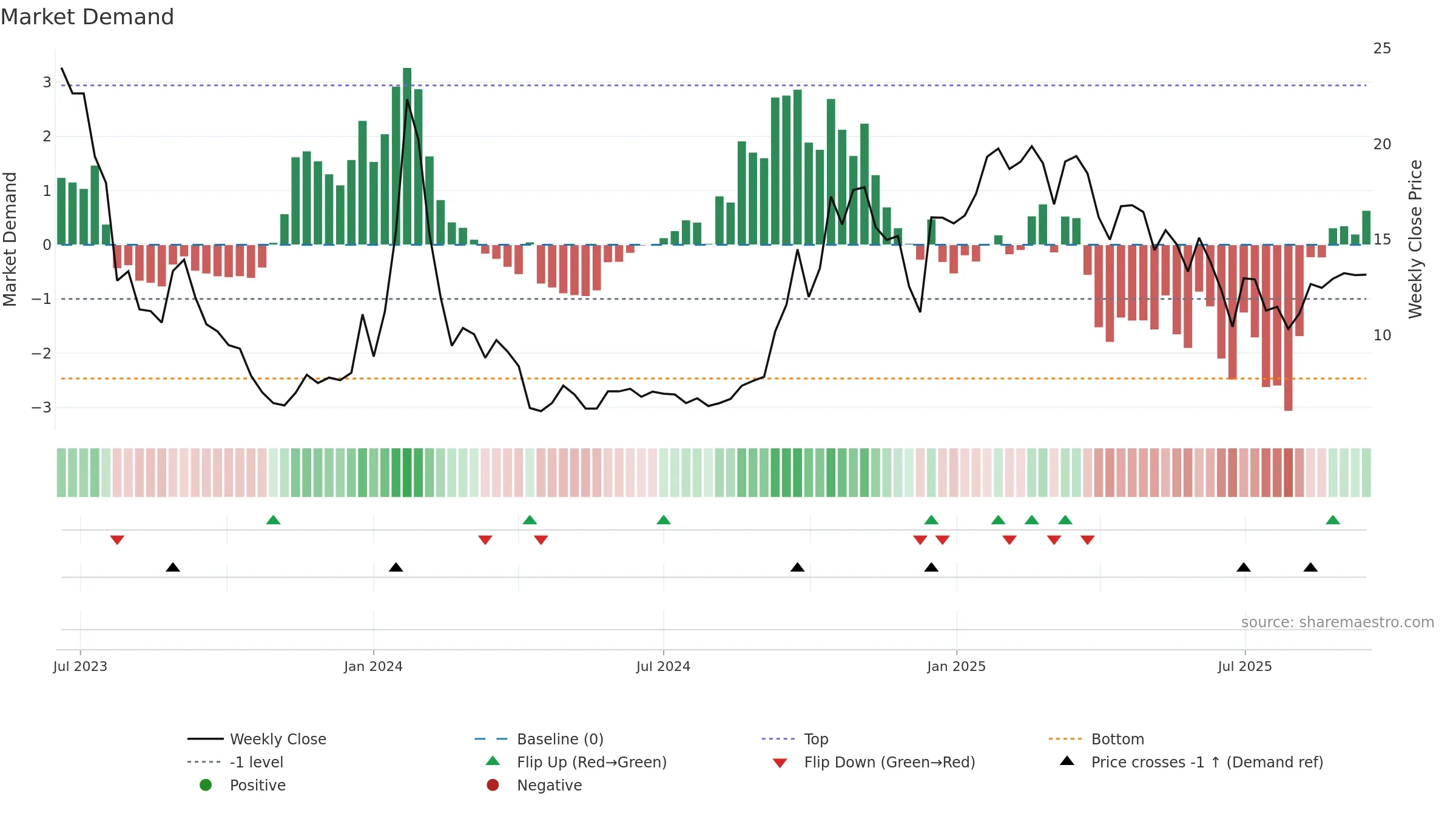Image resolution: width=1456 pixels, height=819 pixels.
Task: Click the 25 tick on right price axis
Action: [1382, 49]
